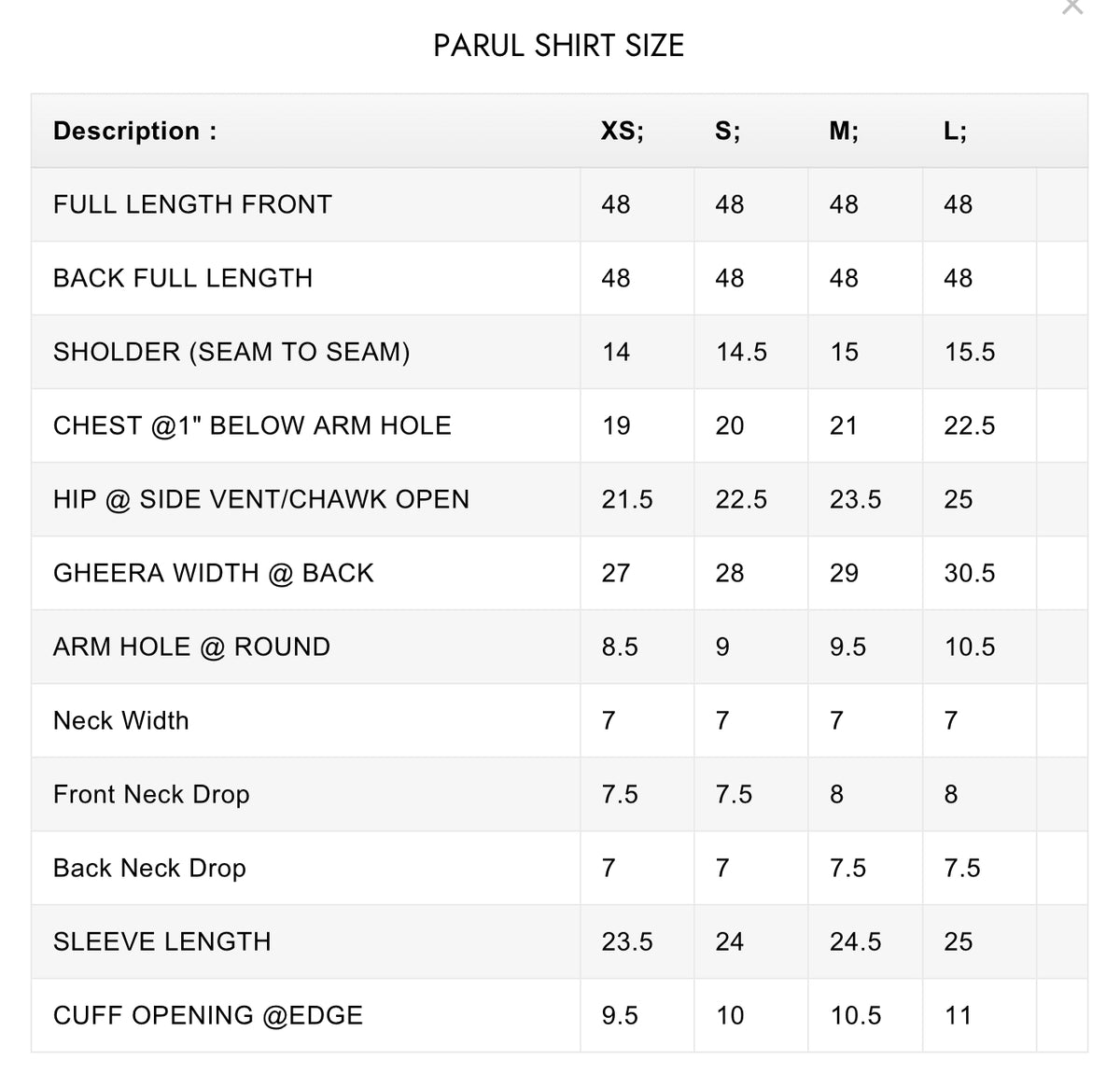Viewport: 1120px width, 1073px height.
Task: Click the L size column header
Action: (x=956, y=131)
